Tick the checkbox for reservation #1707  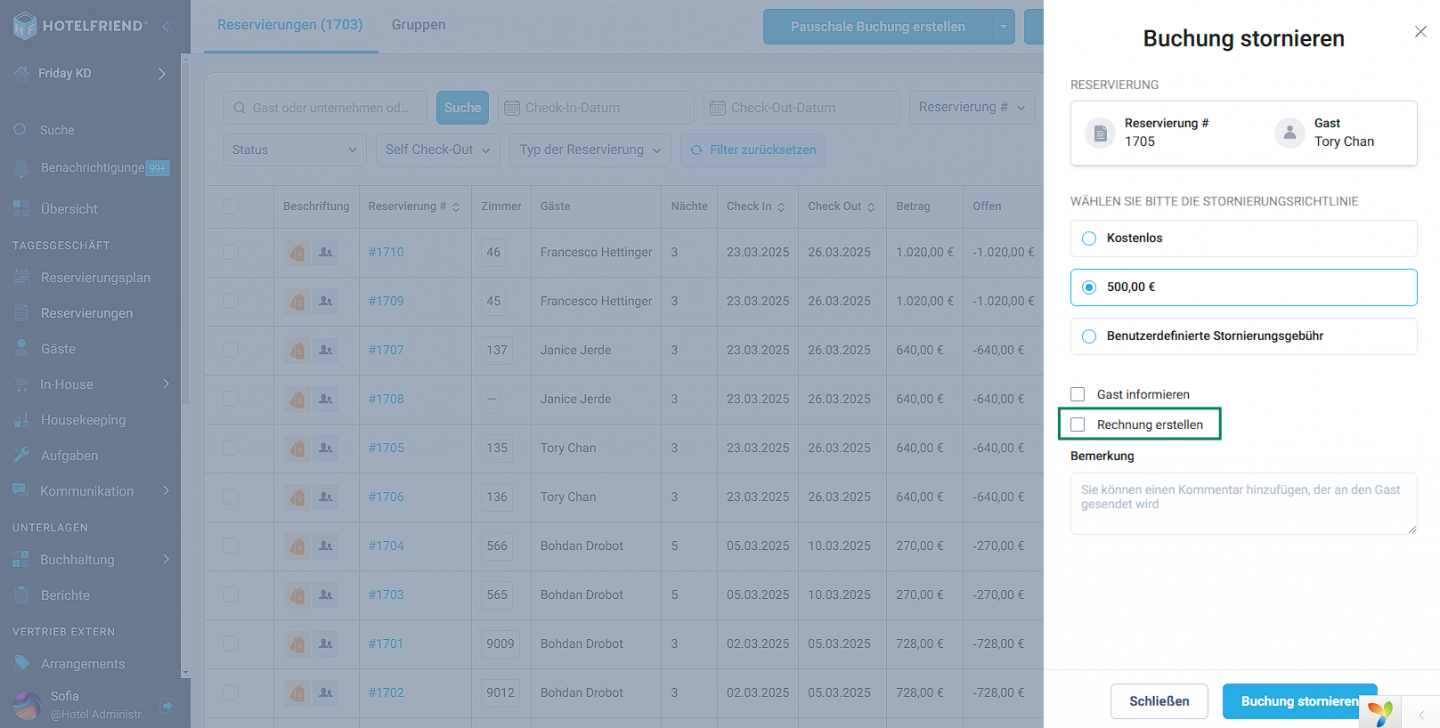[231, 350]
